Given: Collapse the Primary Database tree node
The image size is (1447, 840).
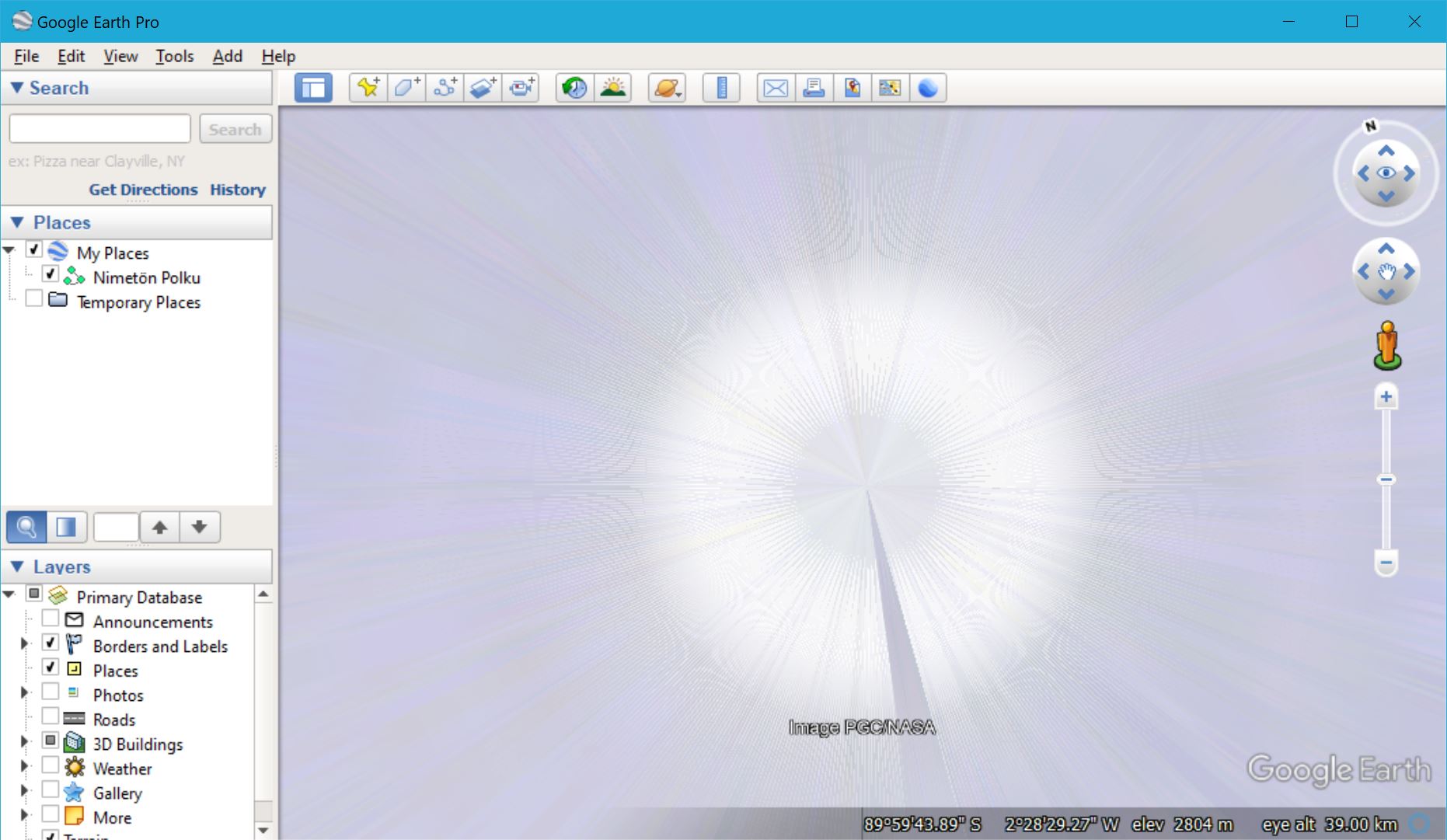Looking at the screenshot, I should point(9,594).
